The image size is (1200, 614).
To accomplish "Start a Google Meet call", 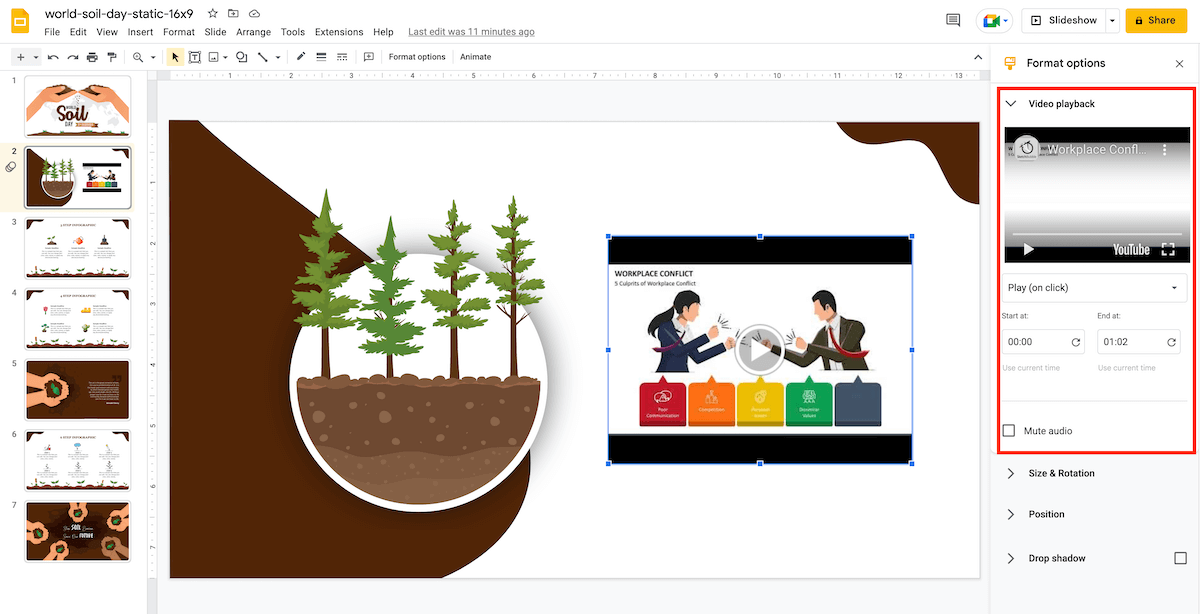I will [x=994, y=20].
